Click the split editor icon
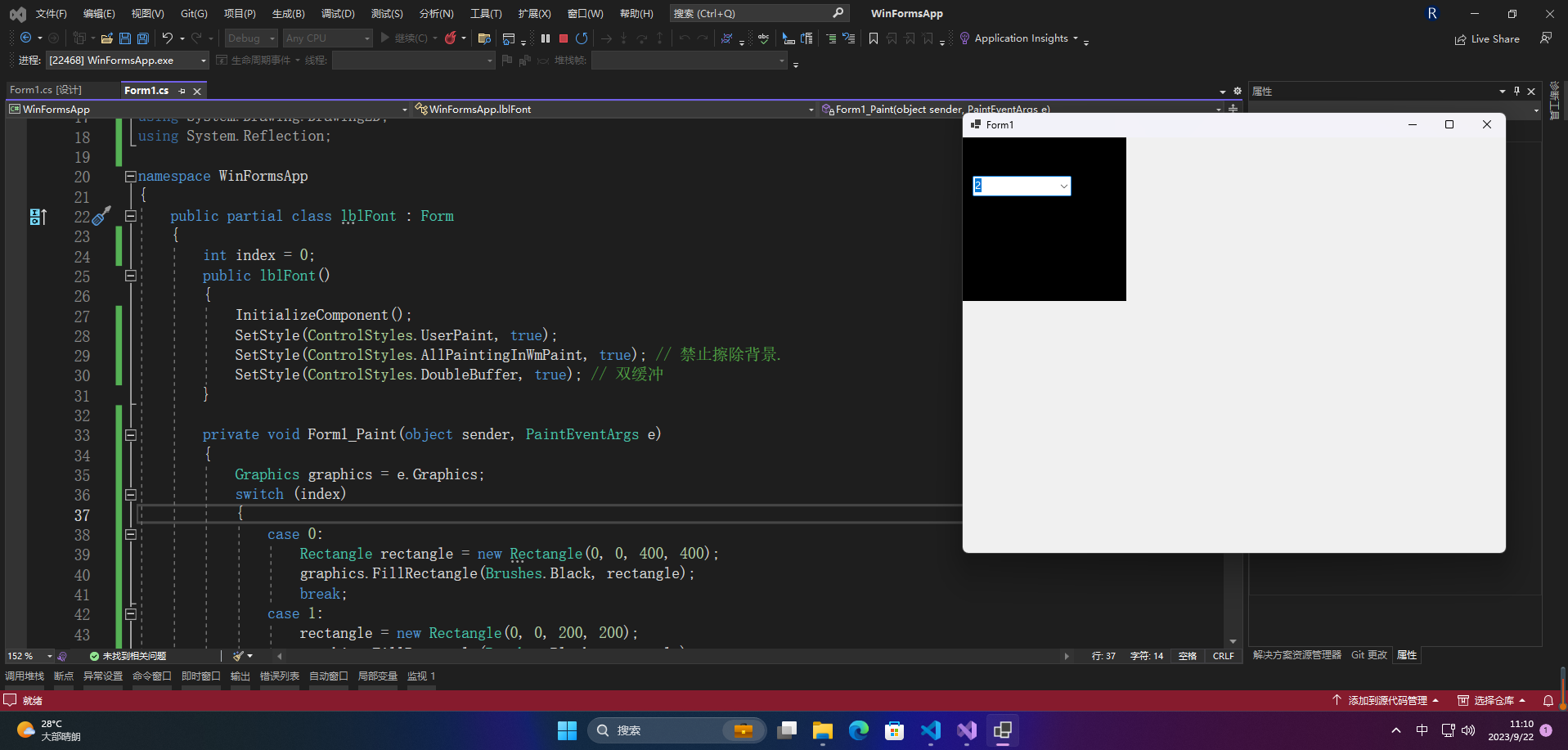1568x750 pixels. coord(1233,109)
